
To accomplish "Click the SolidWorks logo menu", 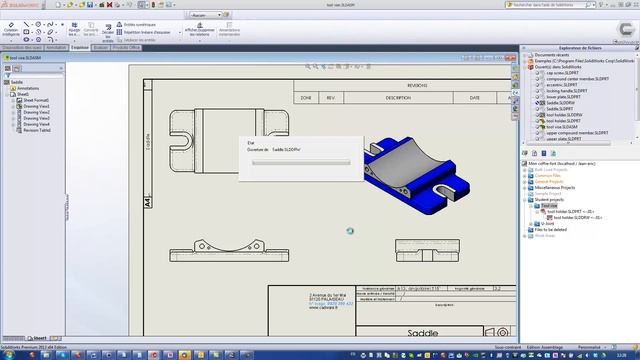I will pyautogui.click(x=20, y=5).
